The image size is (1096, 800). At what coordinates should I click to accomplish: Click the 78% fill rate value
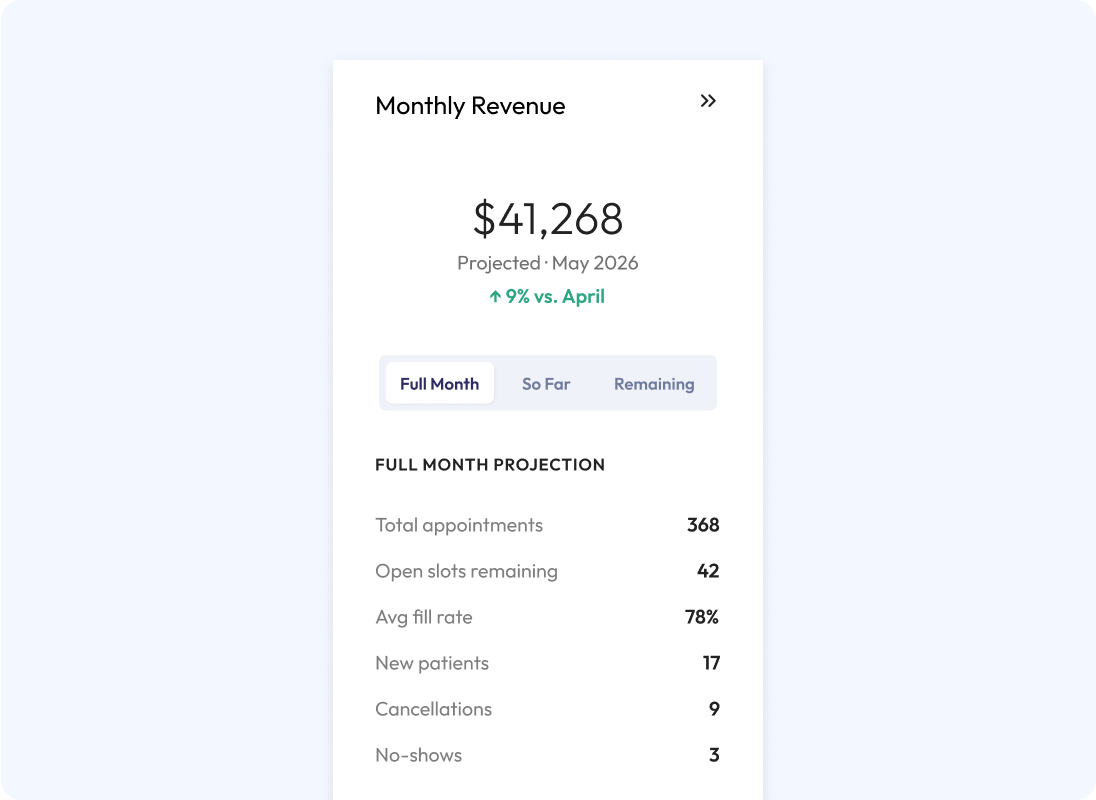coord(702,617)
